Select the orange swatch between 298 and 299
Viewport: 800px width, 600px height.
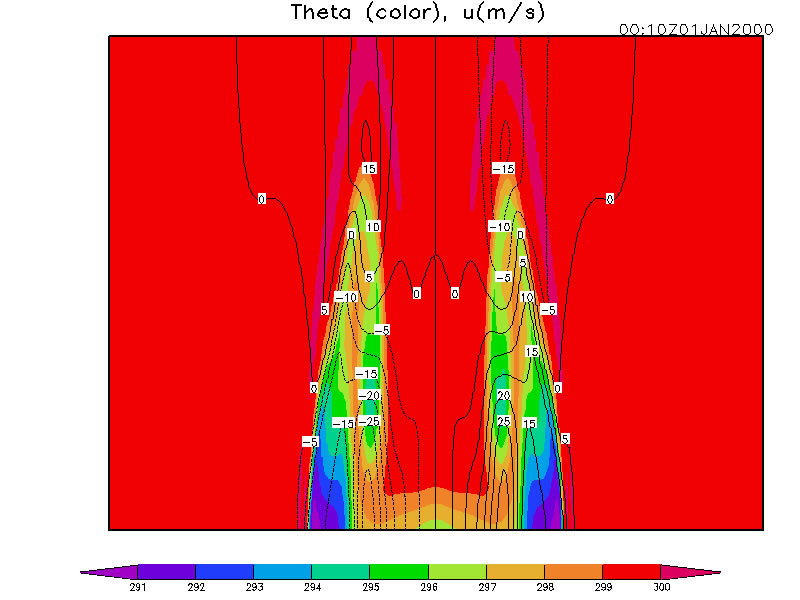573,571
